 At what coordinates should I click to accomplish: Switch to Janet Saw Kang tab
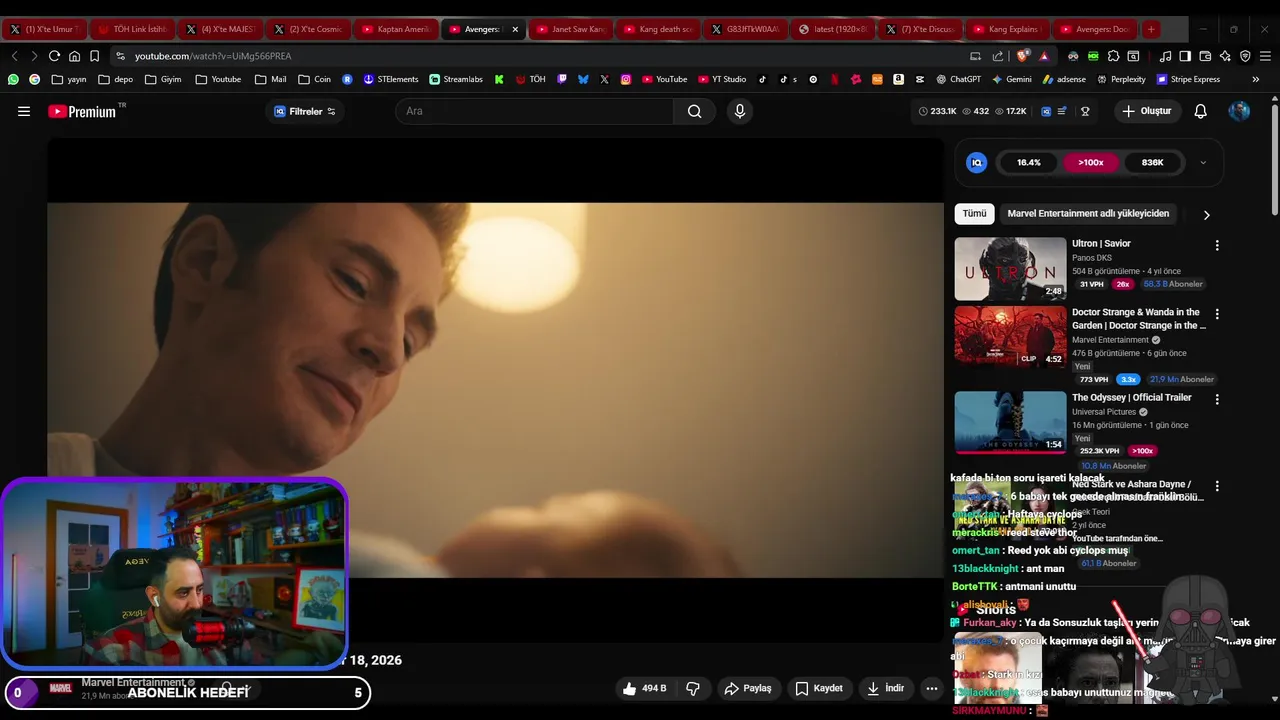click(x=571, y=29)
